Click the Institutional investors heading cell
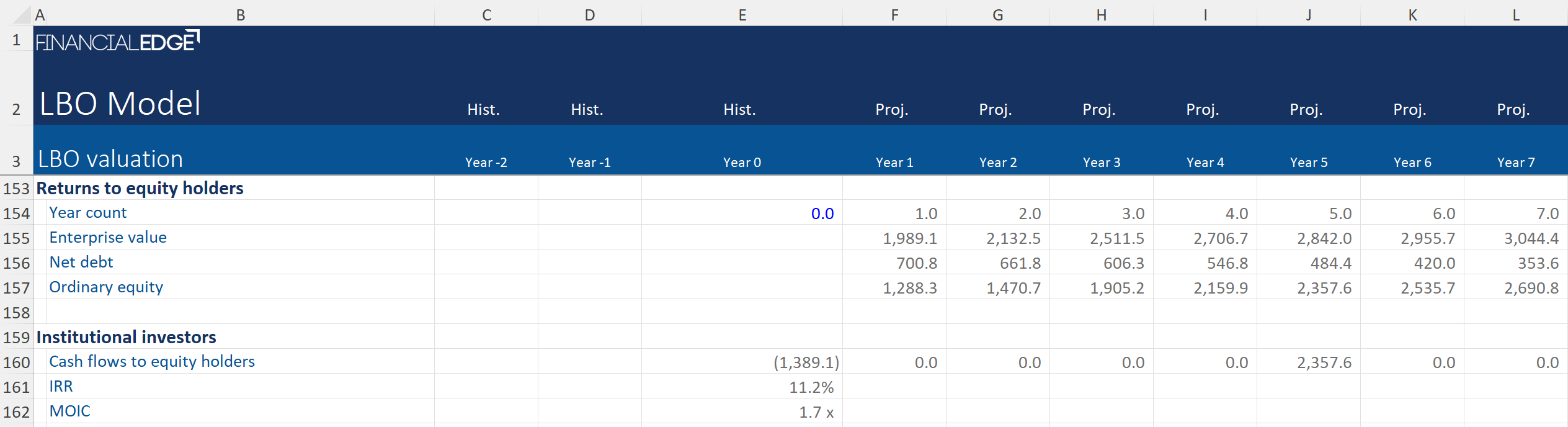The image size is (1568, 427). pos(126,337)
